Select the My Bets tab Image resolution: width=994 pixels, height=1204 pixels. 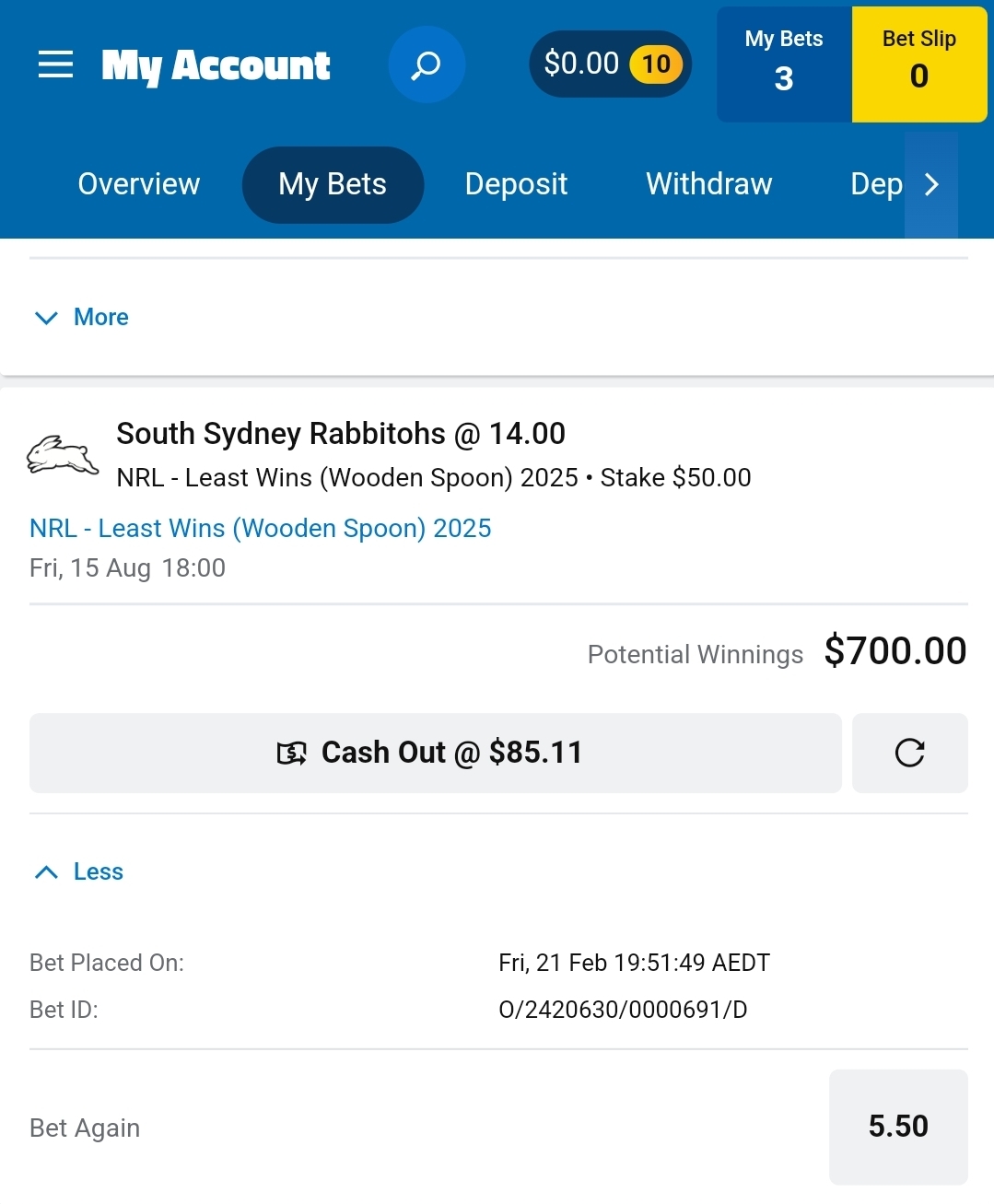[333, 184]
